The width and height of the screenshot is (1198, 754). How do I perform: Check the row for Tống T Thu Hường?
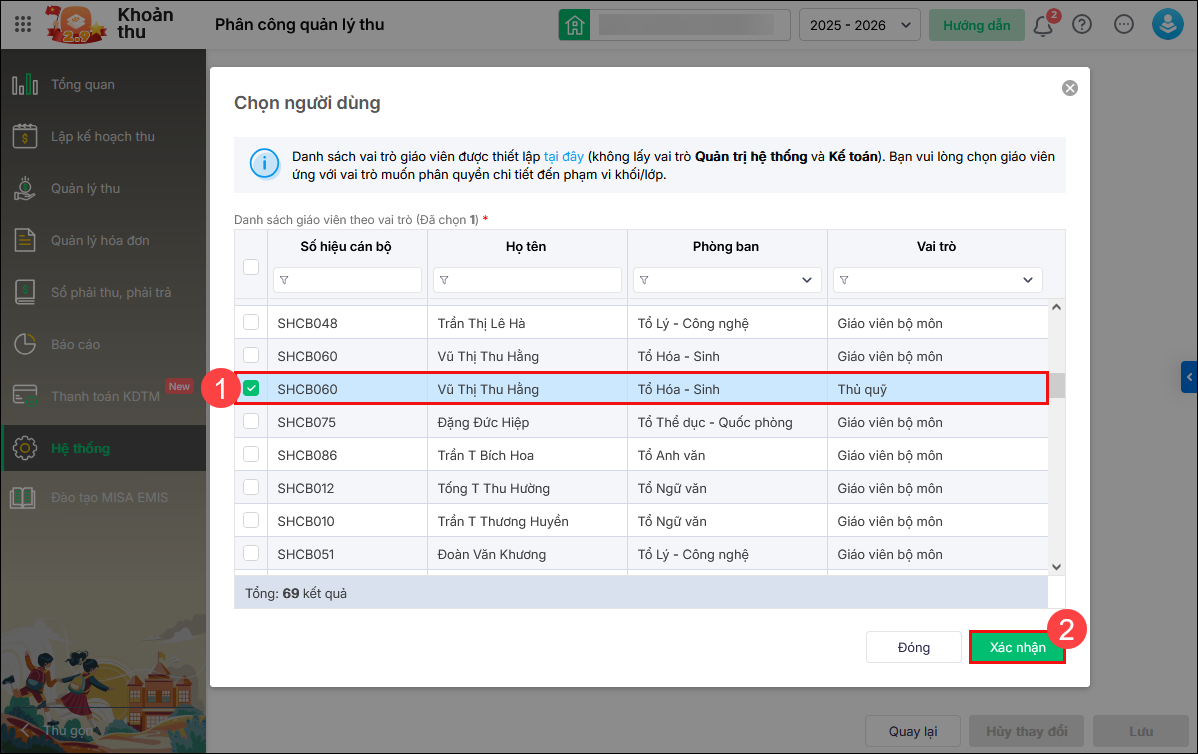[x=251, y=487]
